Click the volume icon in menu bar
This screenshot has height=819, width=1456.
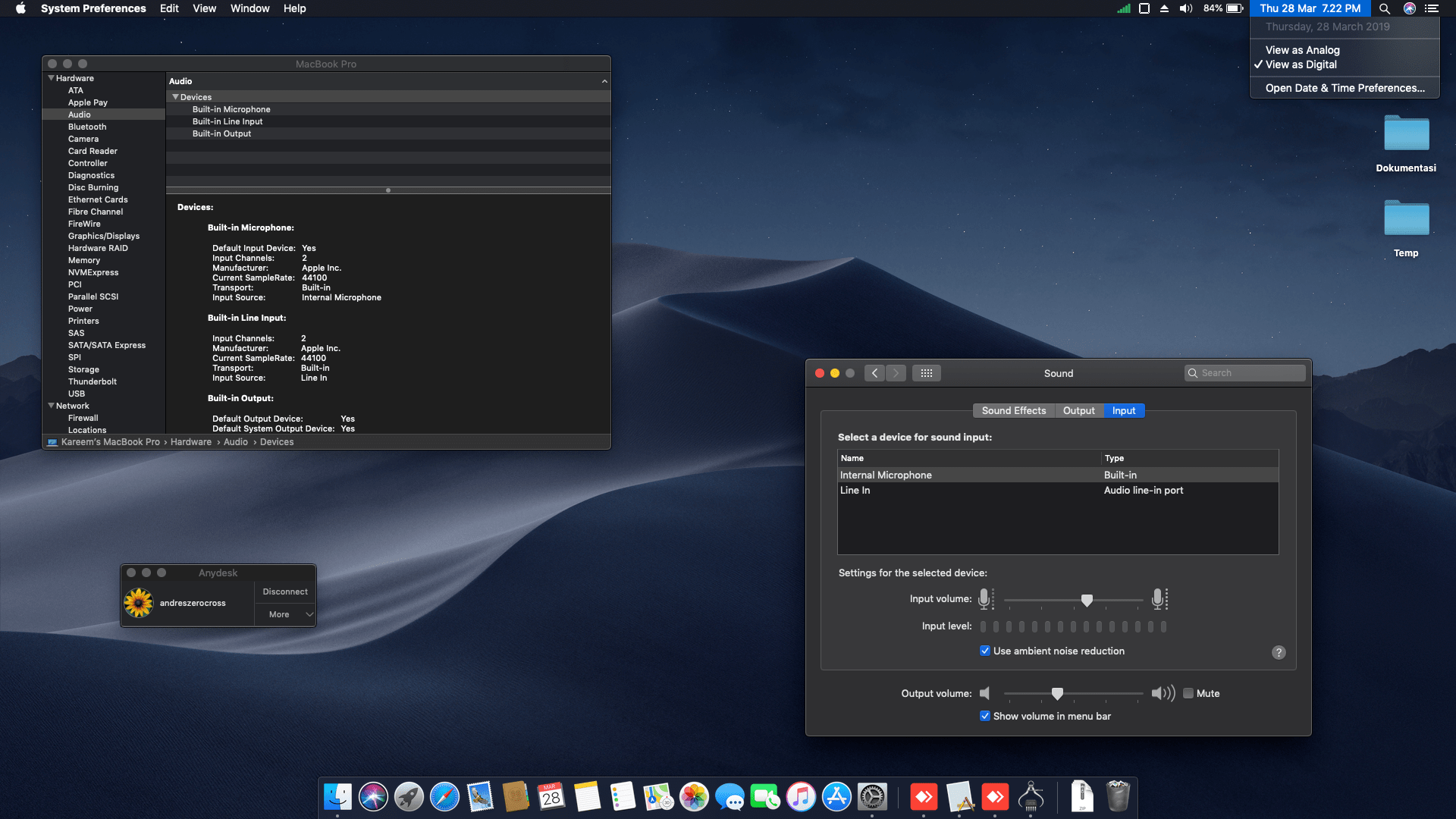(x=1186, y=8)
